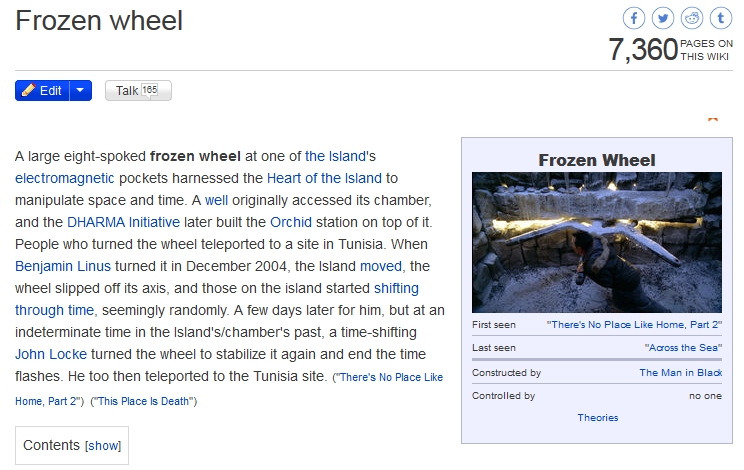Share page on Reddit

pyautogui.click(x=692, y=18)
